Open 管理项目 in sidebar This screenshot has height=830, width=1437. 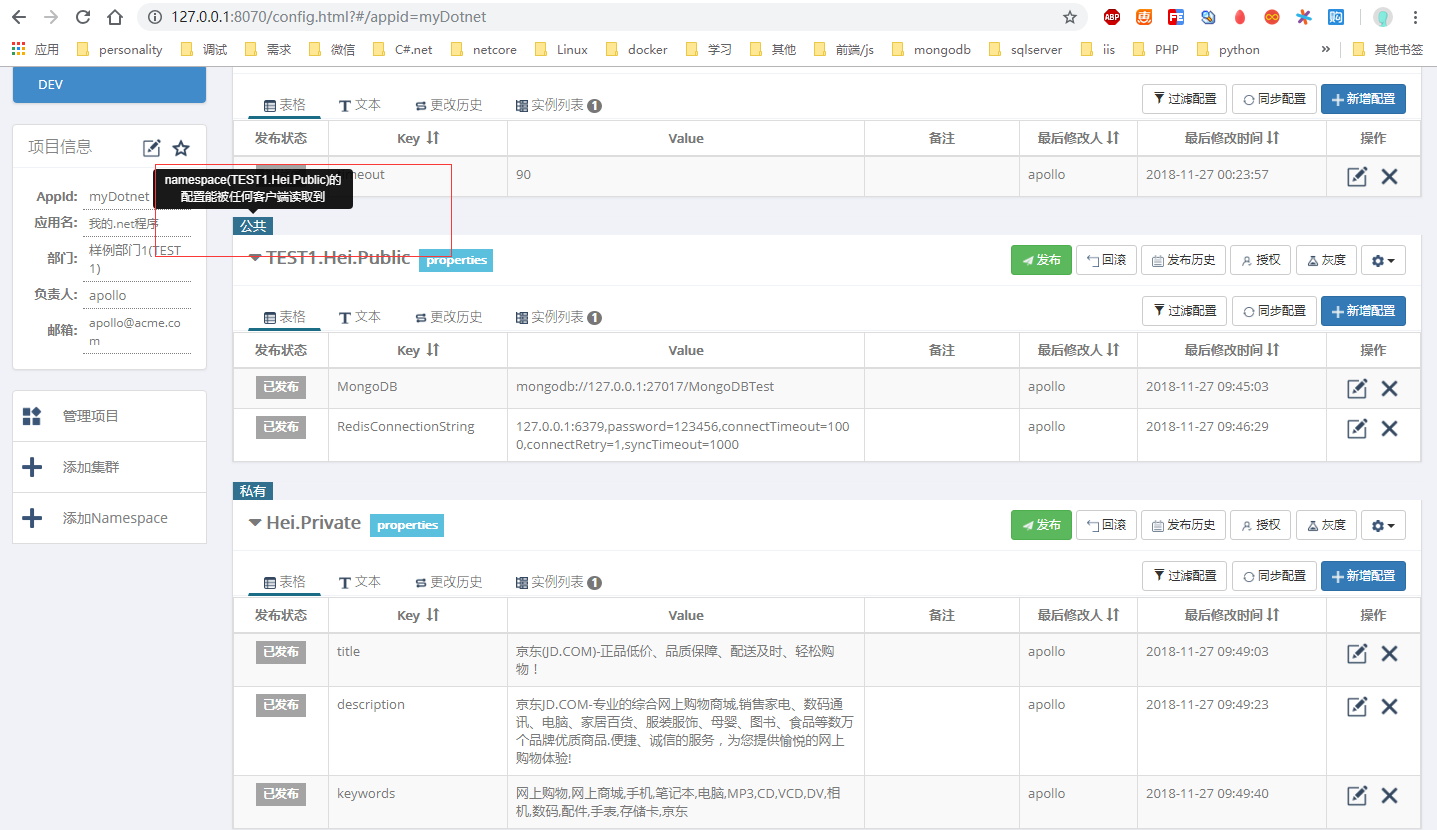point(109,416)
